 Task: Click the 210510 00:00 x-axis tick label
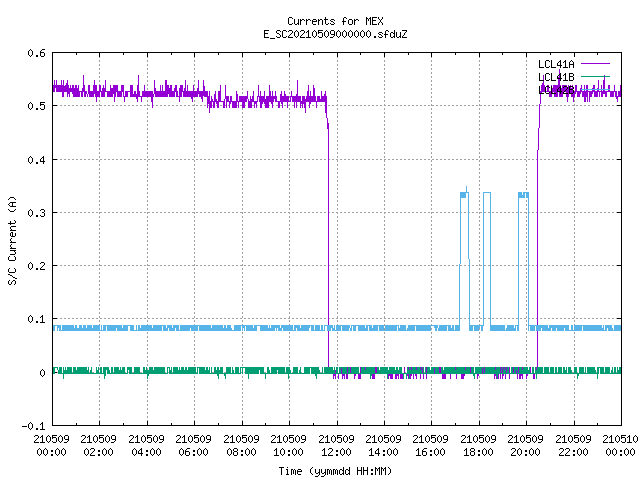click(620, 446)
